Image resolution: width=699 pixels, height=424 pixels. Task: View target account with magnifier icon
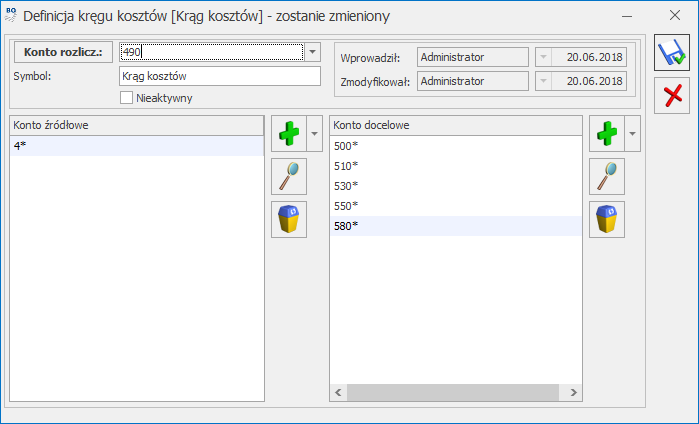[x=607, y=176]
